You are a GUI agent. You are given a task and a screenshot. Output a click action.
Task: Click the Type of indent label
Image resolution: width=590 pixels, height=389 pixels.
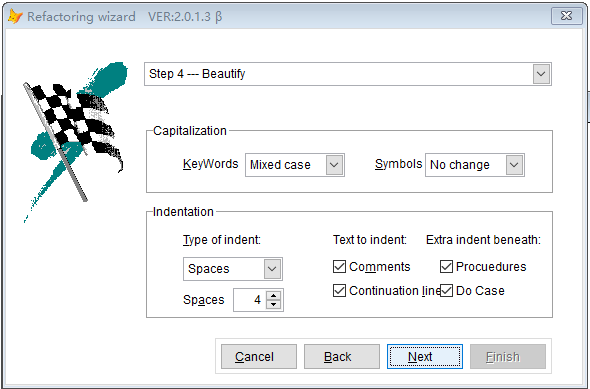tap(222, 240)
